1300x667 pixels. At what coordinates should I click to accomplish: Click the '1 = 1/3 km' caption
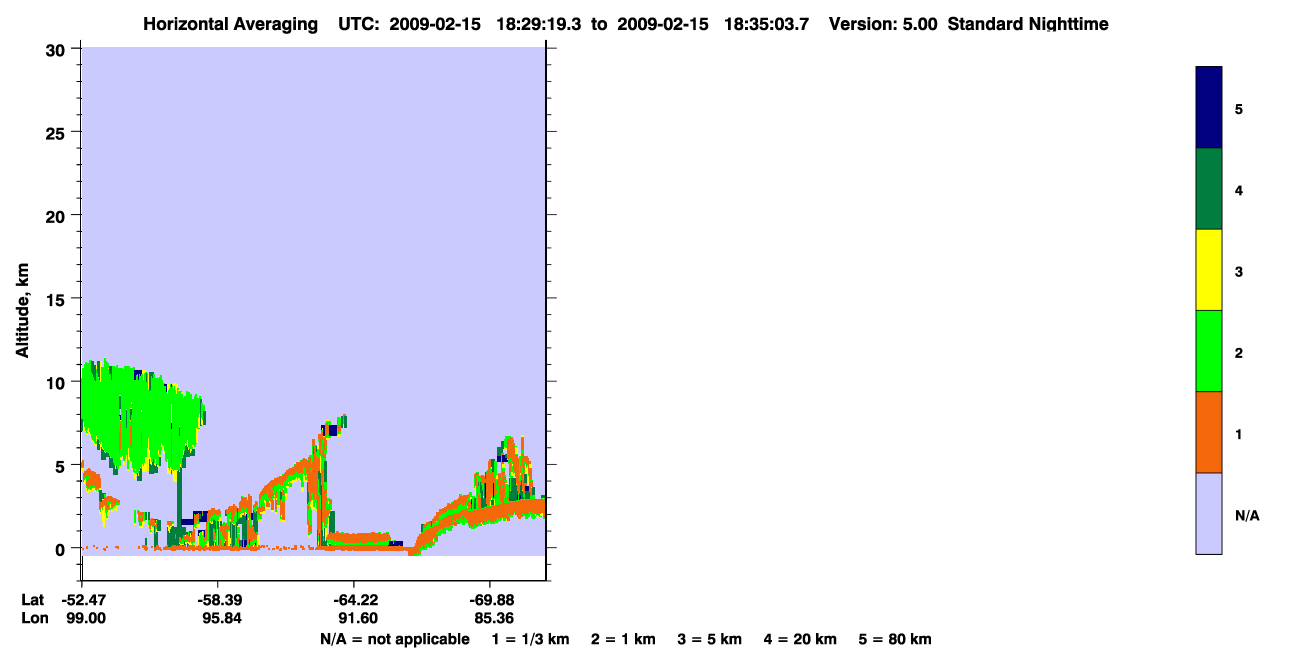[530, 639]
